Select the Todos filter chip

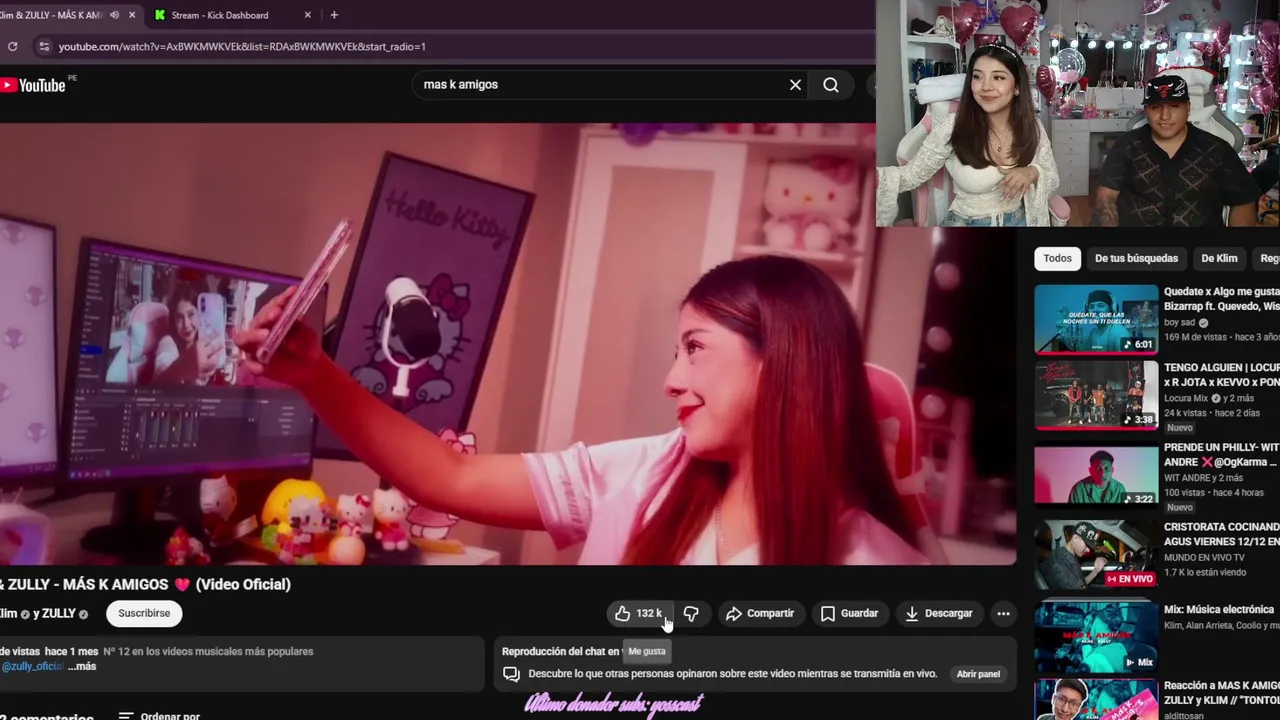[x=1057, y=258]
